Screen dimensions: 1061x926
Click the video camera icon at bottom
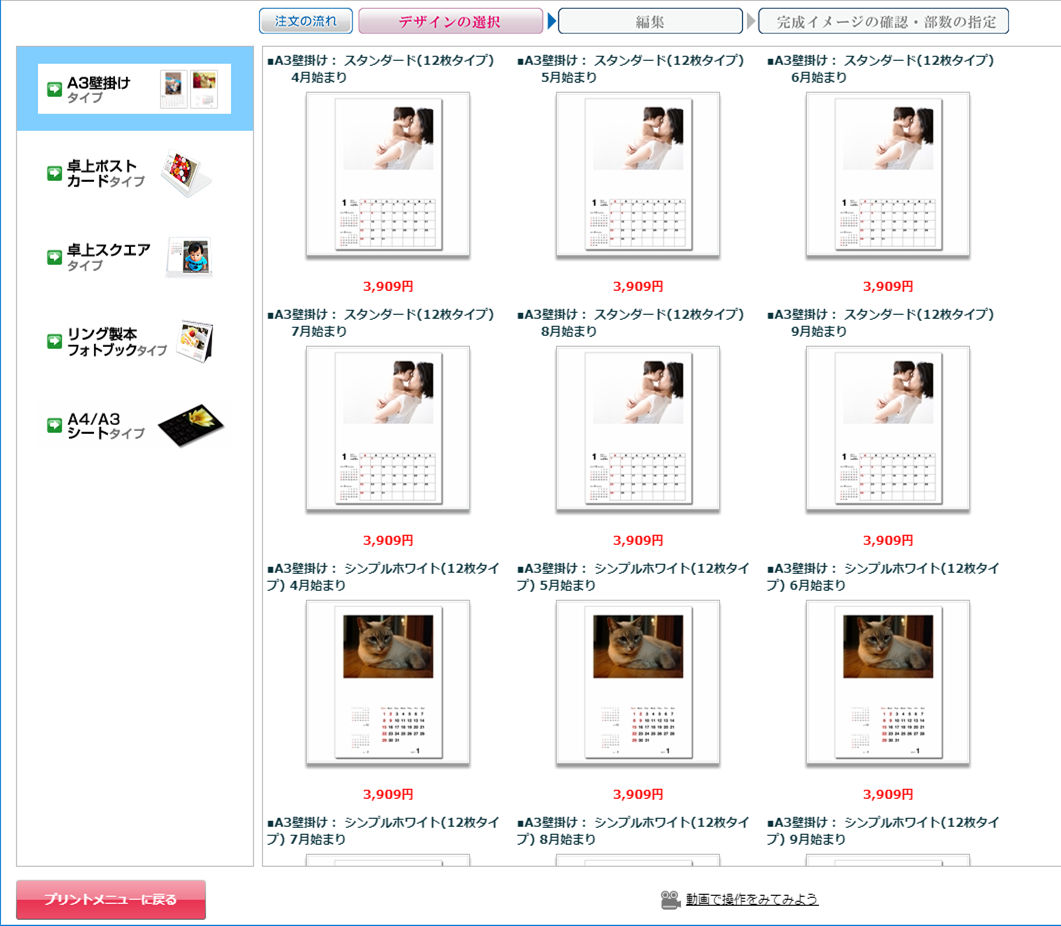(x=670, y=900)
